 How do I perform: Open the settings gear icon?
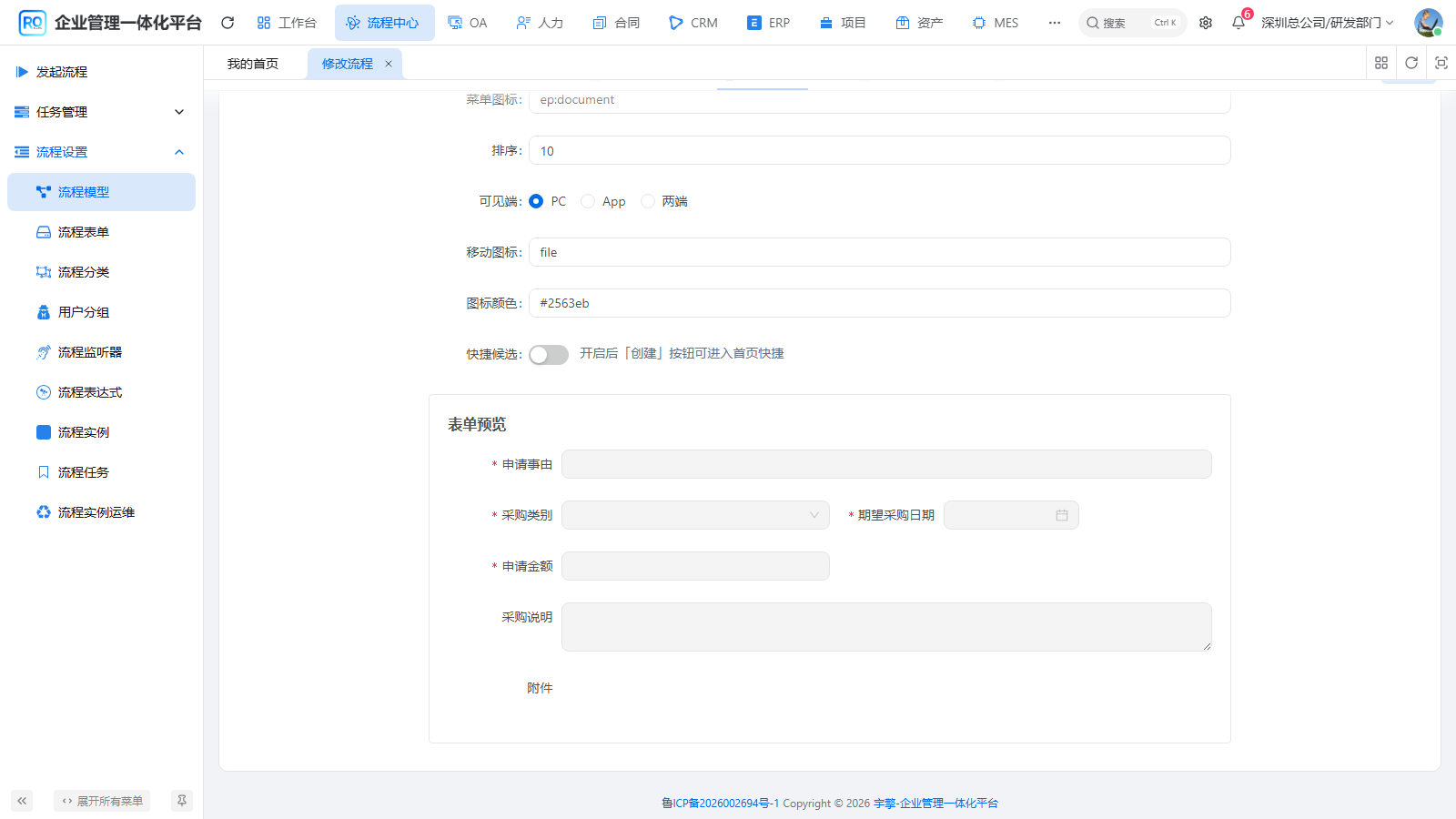pyautogui.click(x=1206, y=23)
